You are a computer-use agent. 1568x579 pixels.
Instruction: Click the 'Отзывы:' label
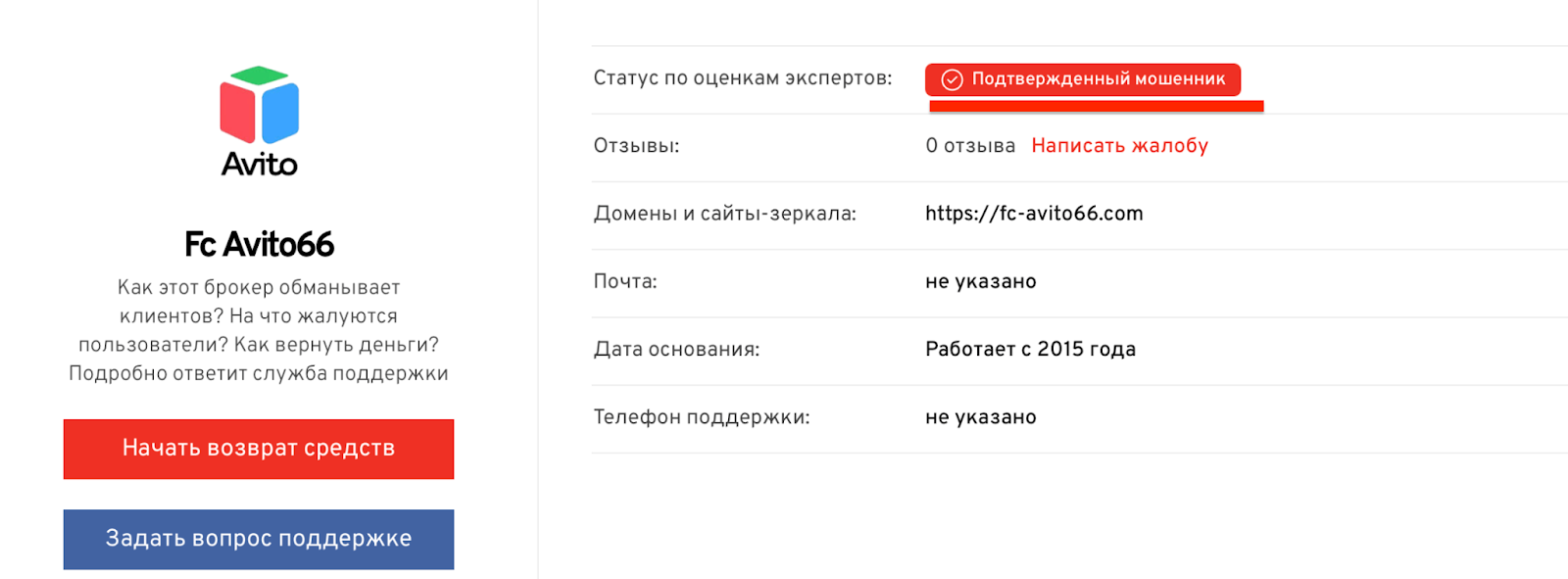coord(636,146)
